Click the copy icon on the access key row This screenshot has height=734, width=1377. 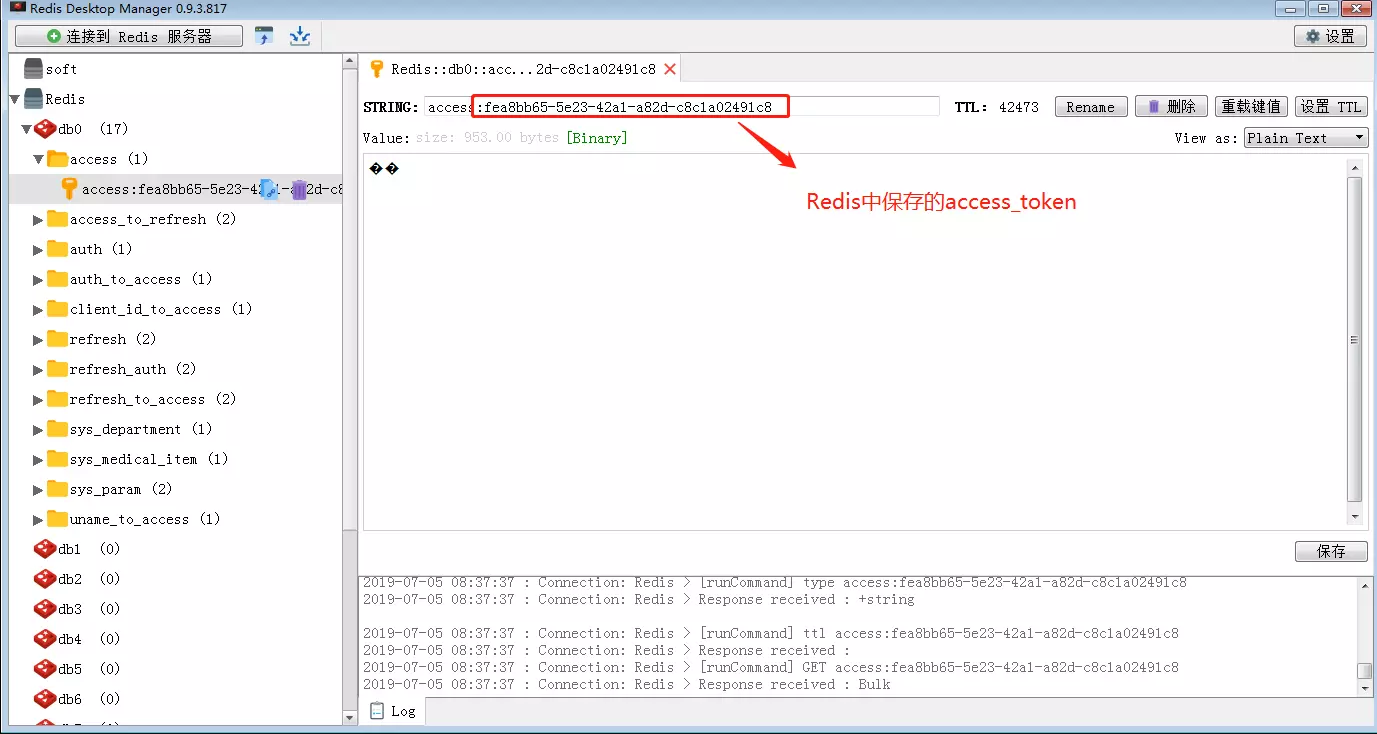pos(269,189)
